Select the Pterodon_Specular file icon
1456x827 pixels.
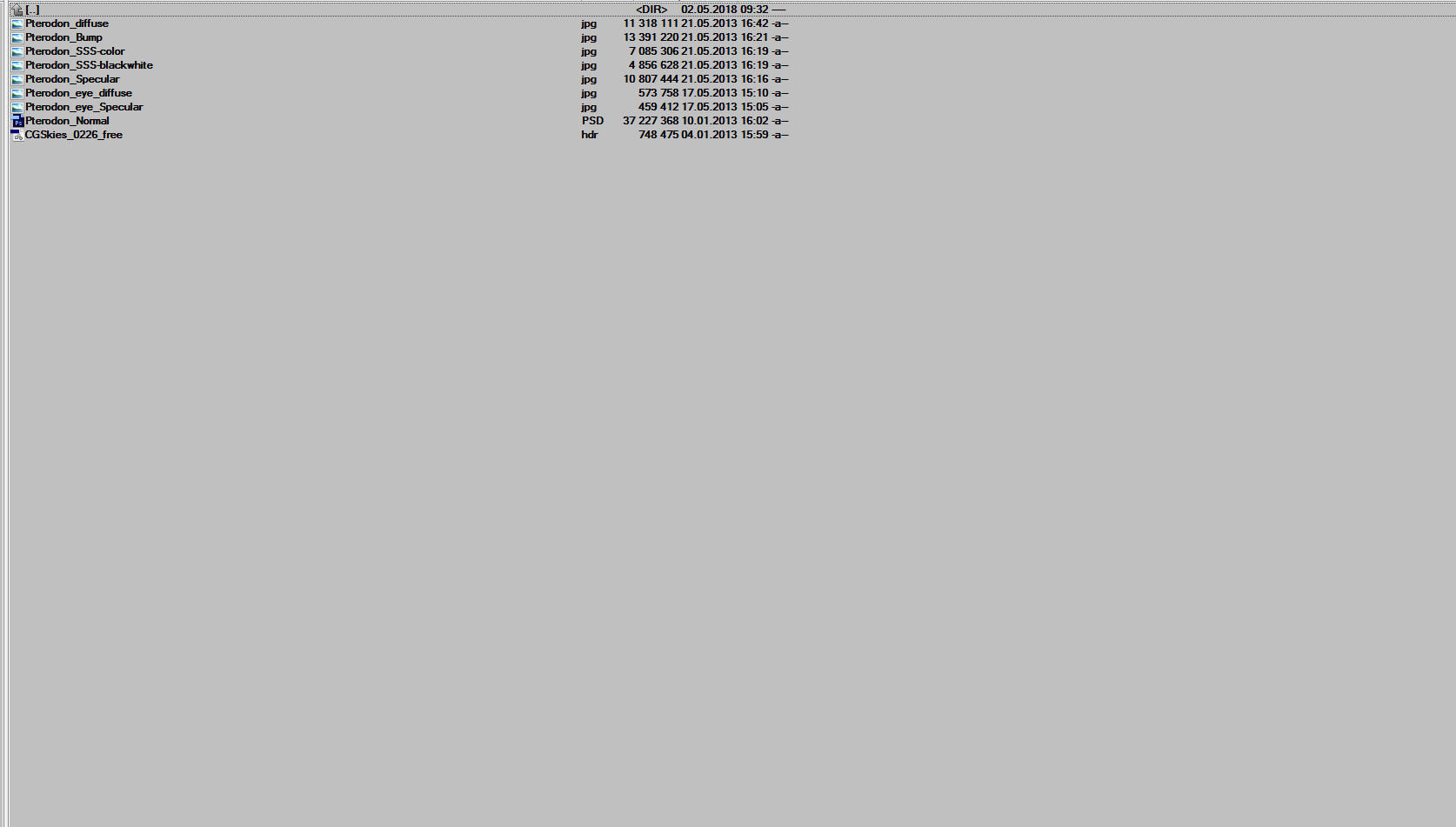(17, 79)
